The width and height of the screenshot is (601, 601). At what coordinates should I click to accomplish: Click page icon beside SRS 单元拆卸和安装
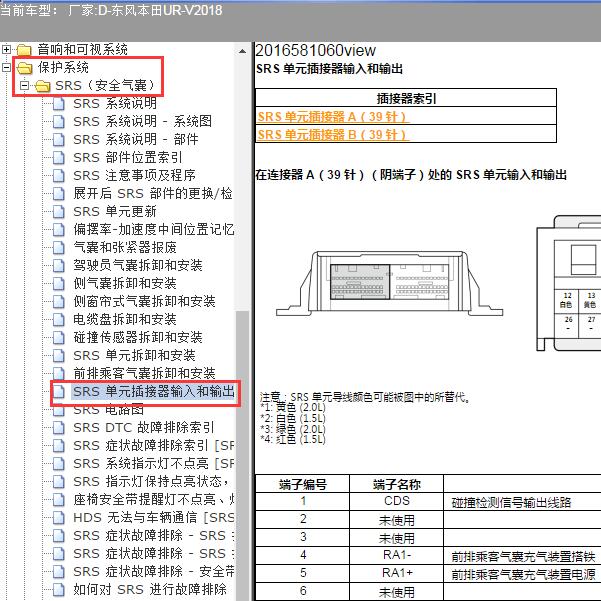(59, 356)
